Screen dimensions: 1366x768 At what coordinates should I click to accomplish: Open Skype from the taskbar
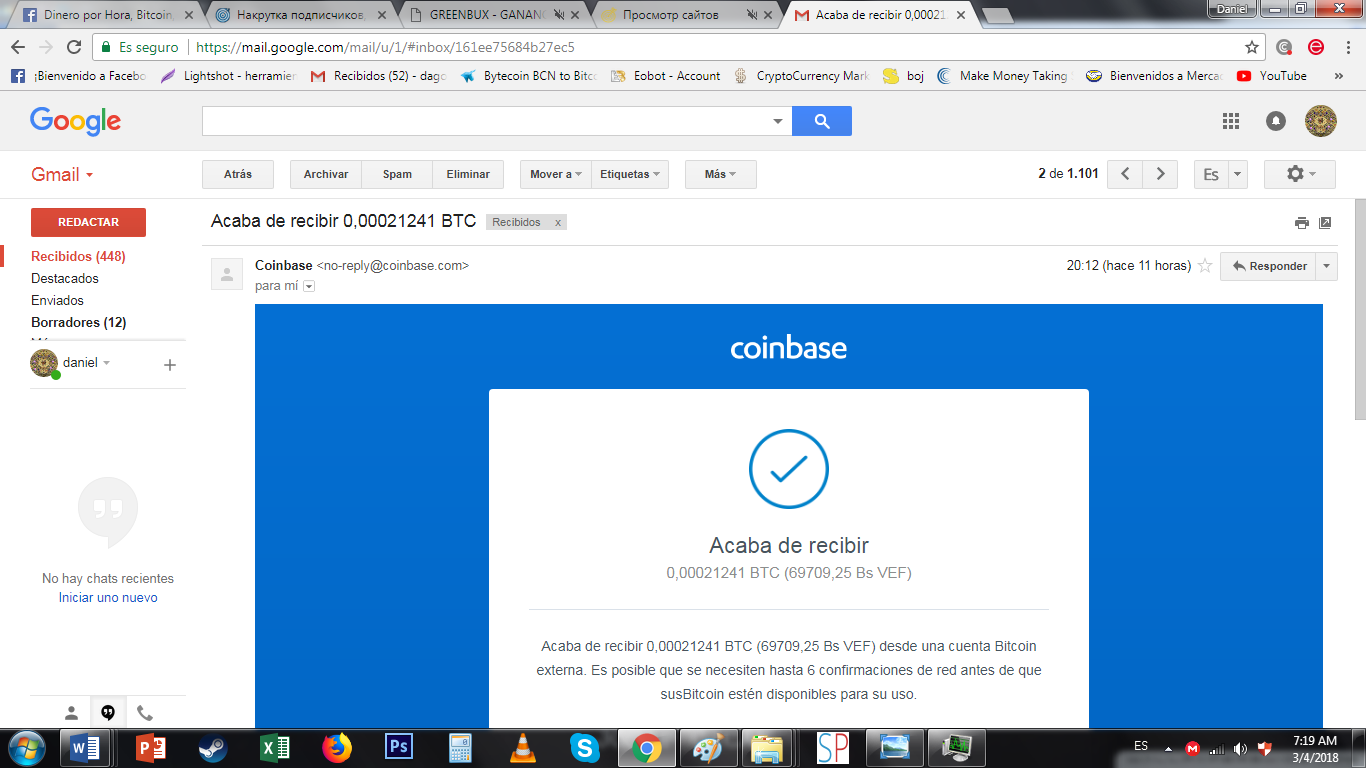tap(584, 748)
